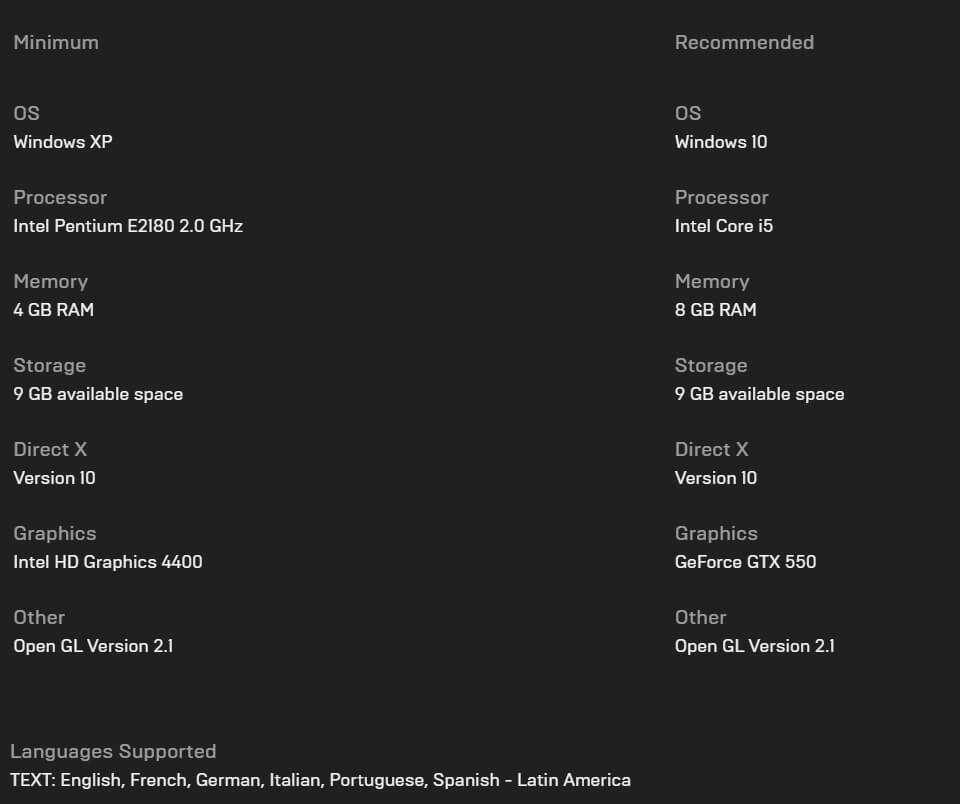Click the Intel Pentium E2180 2.0 GHz value
960x804 pixels.
(x=128, y=226)
